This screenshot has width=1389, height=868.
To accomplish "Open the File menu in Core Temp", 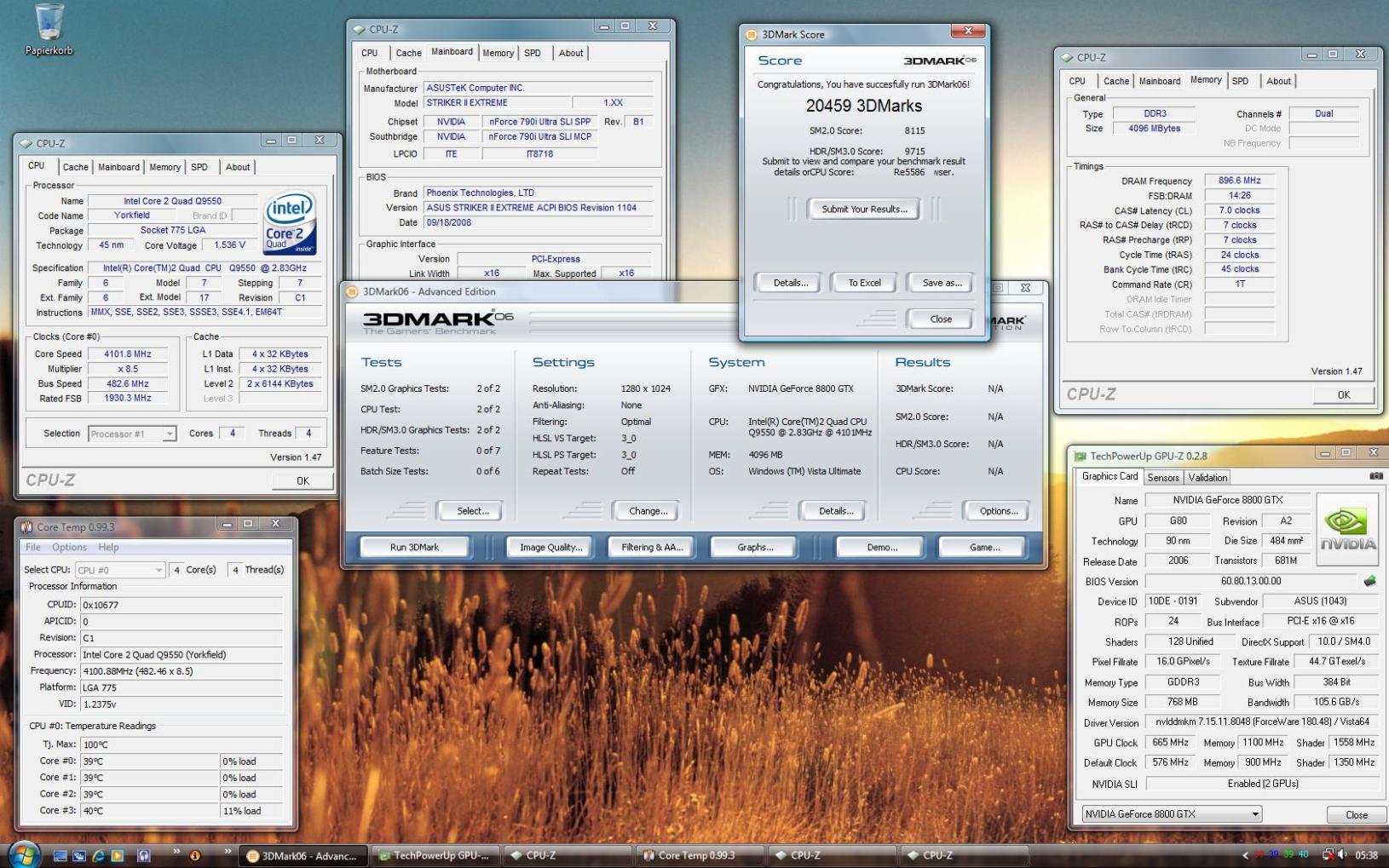I will click(x=33, y=547).
